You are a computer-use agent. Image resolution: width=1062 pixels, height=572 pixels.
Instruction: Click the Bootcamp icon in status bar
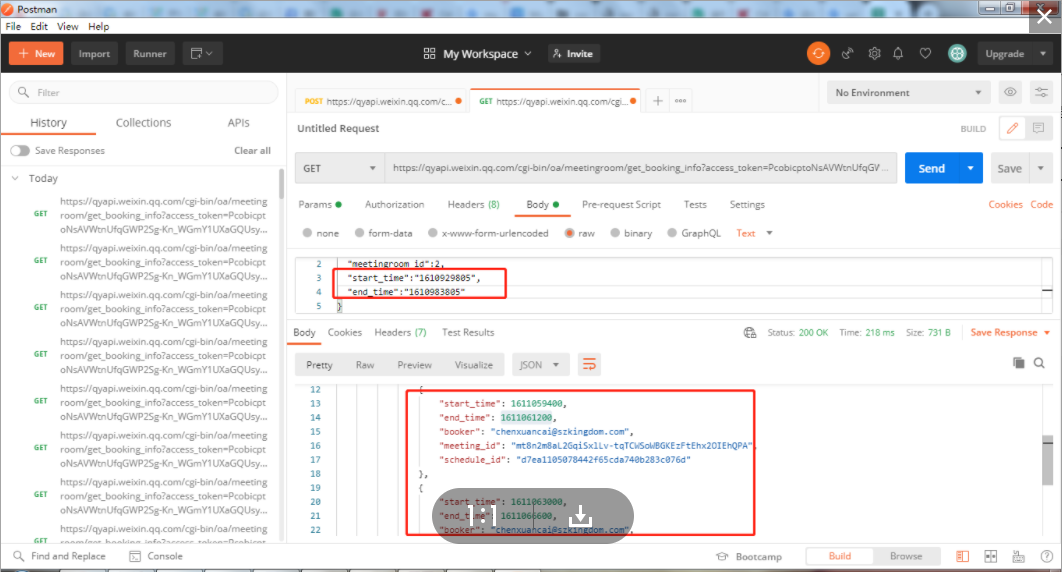pyautogui.click(x=722, y=556)
